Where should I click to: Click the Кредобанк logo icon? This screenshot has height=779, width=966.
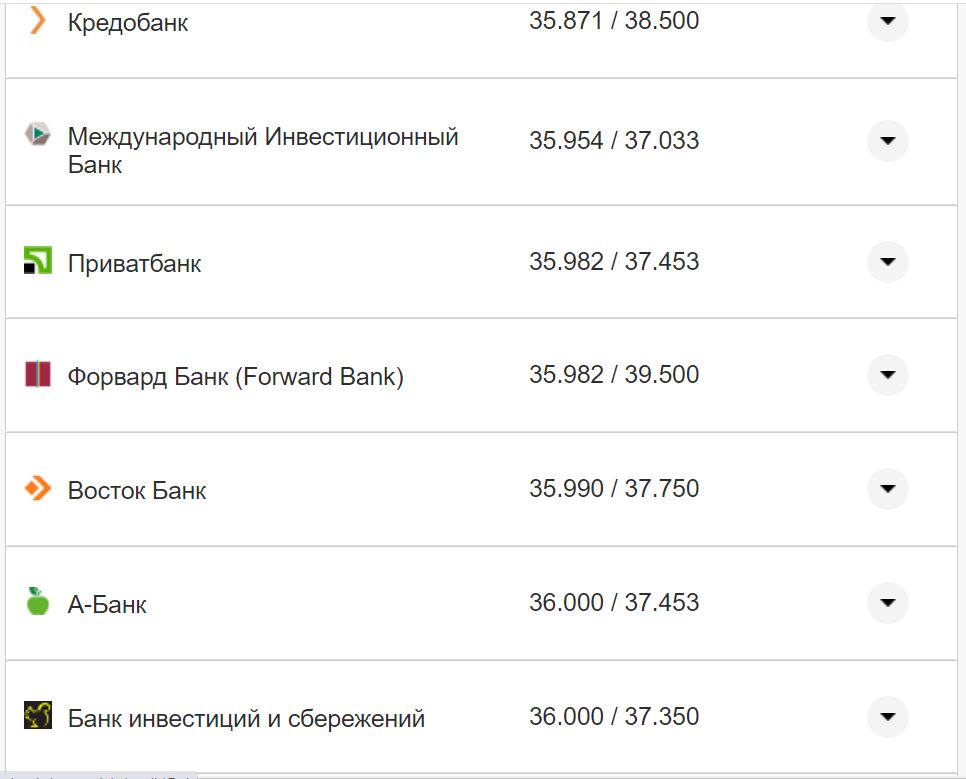[x=37, y=18]
